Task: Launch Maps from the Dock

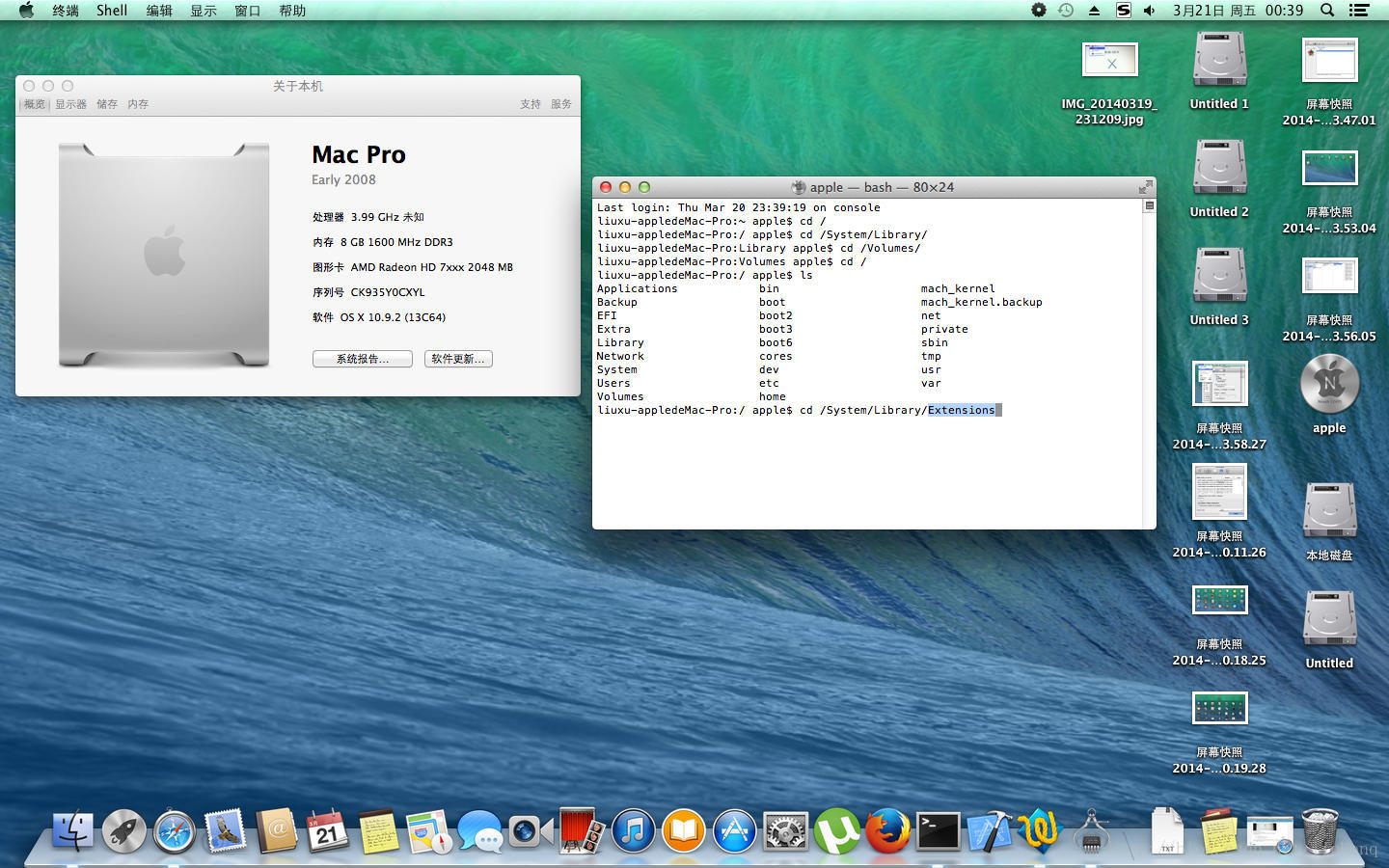Action: [429, 830]
